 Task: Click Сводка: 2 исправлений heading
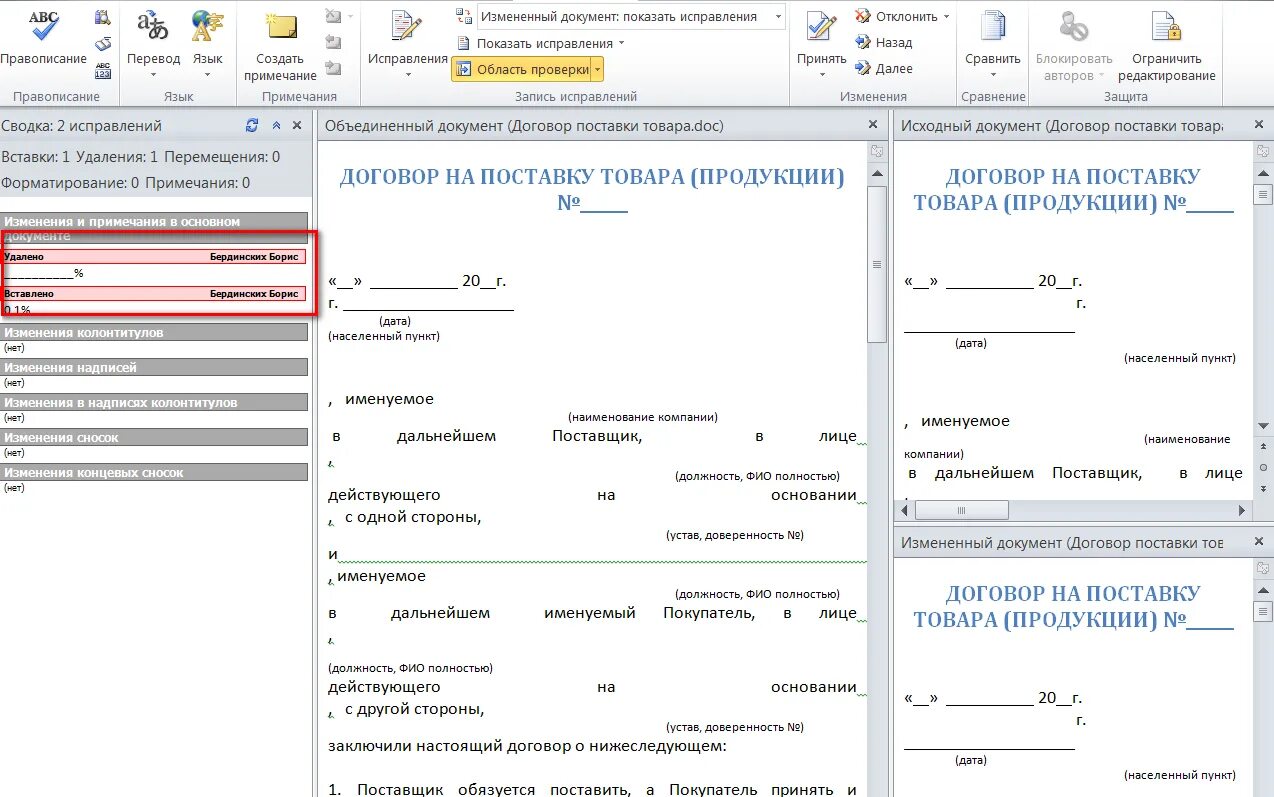(81, 126)
